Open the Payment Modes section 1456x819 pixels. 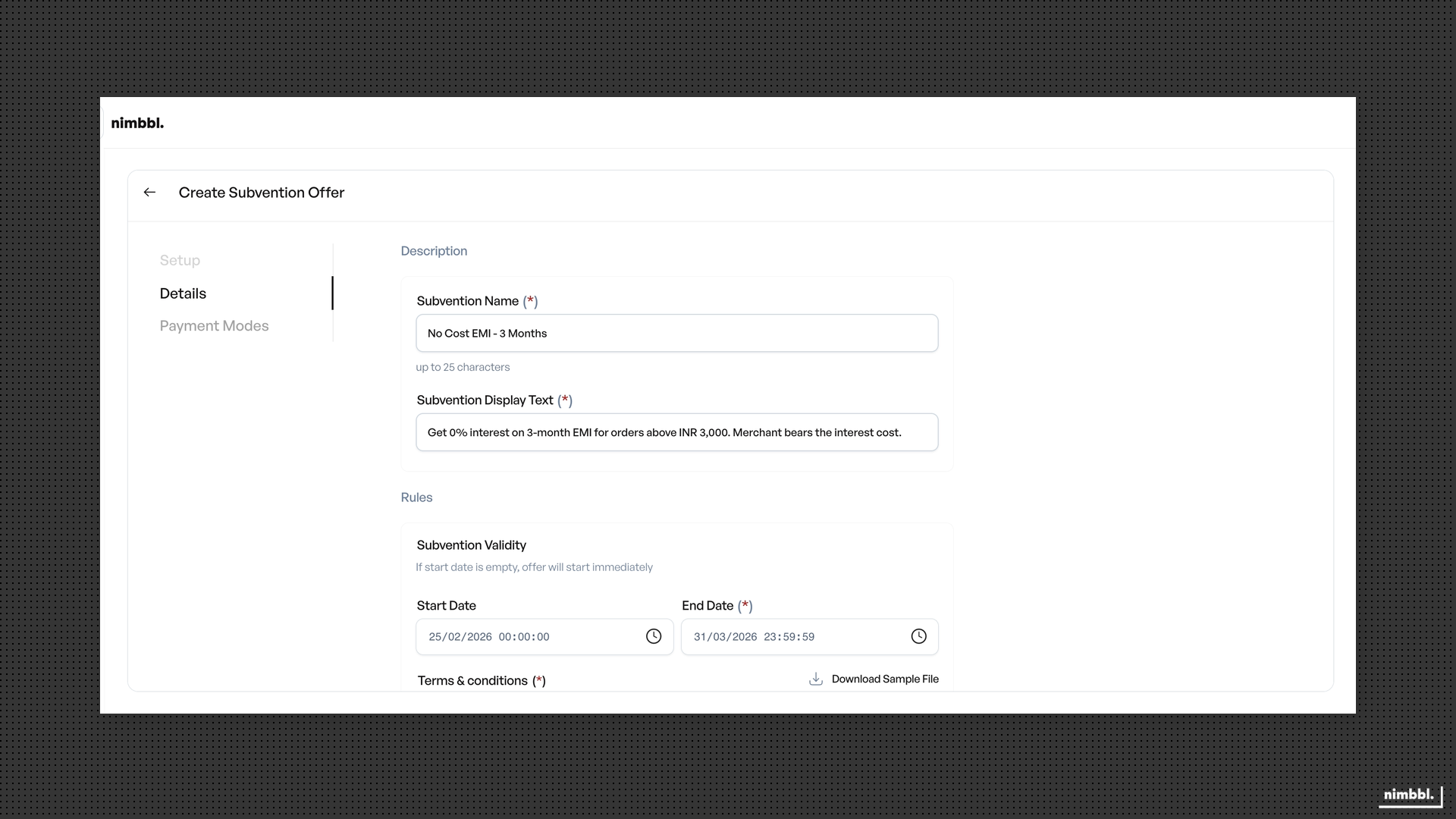[214, 325]
